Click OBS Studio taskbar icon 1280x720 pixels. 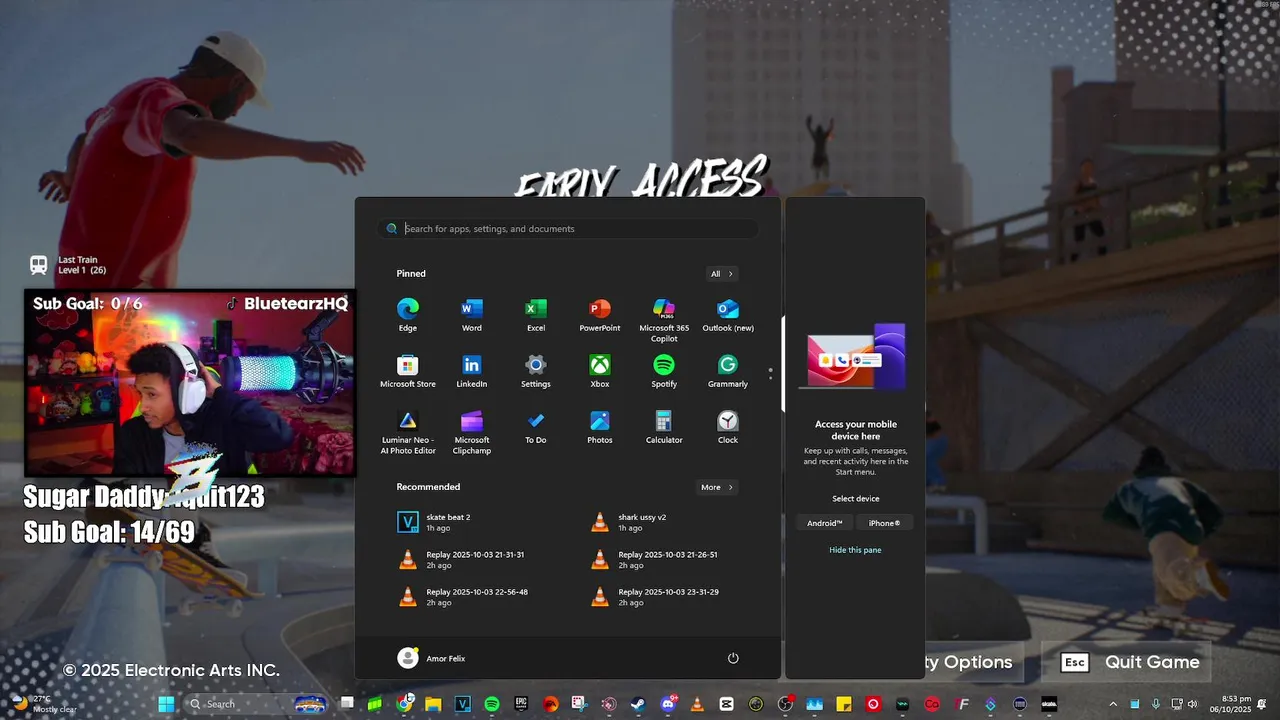pyautogui.click(x=785, y=704)
